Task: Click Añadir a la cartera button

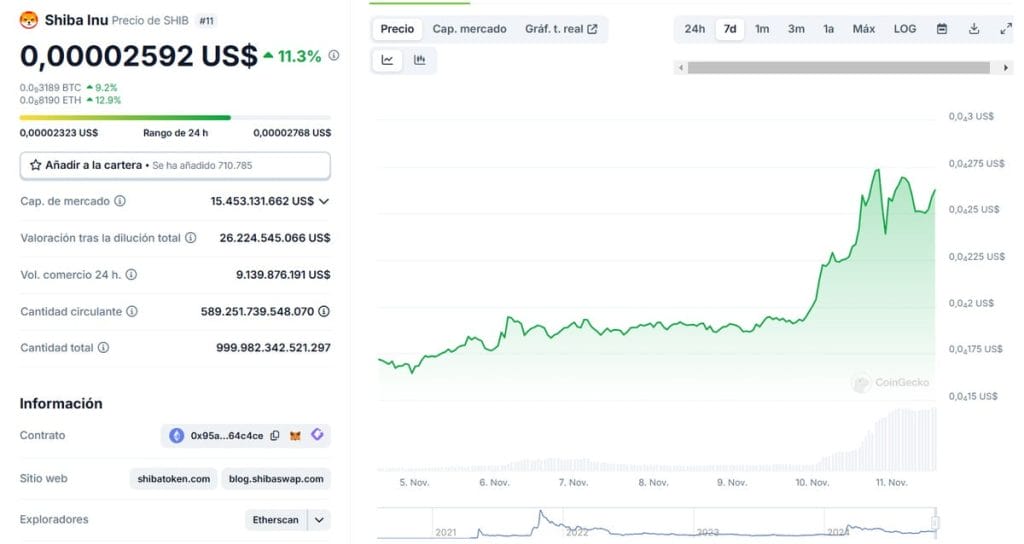Action: (x=175, y=165)
